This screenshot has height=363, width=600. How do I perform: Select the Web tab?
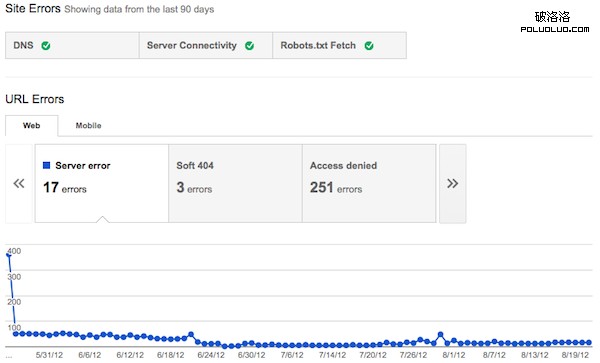click(32, 125)
